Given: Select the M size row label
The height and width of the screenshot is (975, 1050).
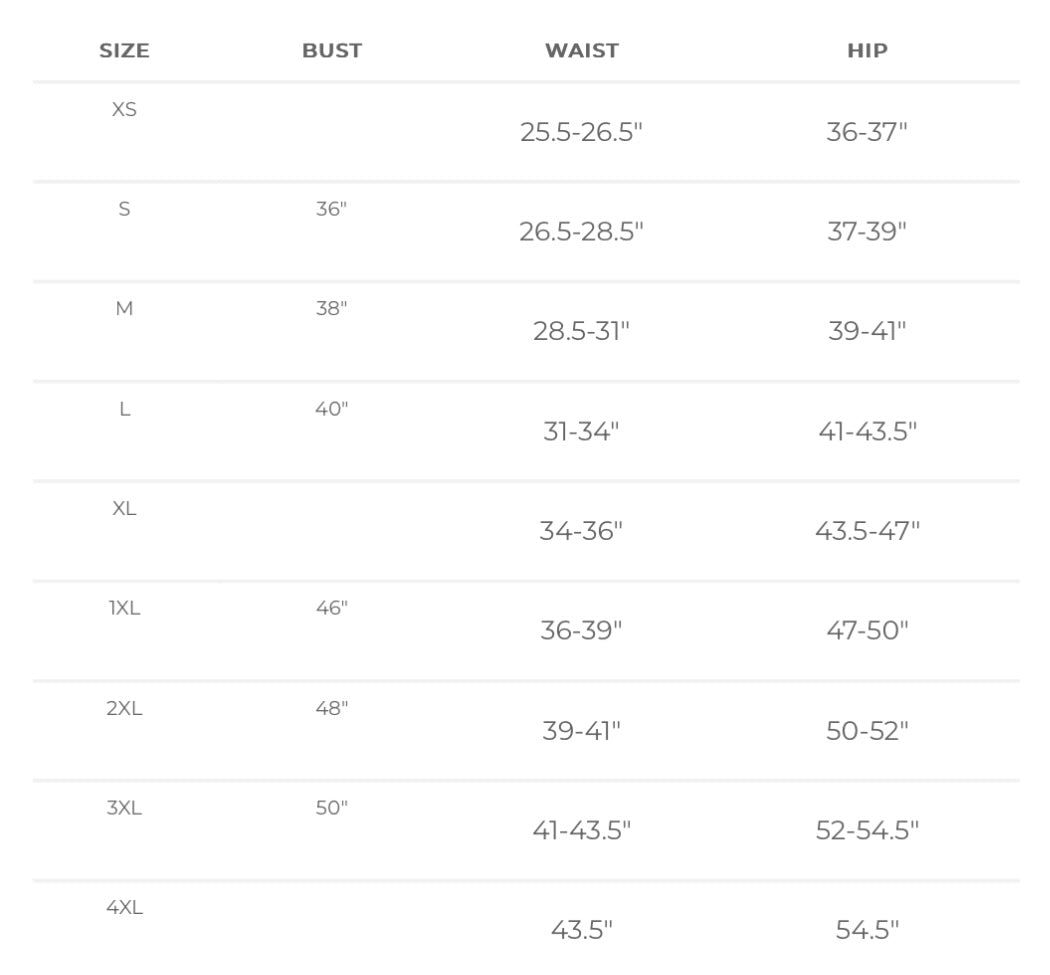Looking at the screenshot, I should point(124,309).
